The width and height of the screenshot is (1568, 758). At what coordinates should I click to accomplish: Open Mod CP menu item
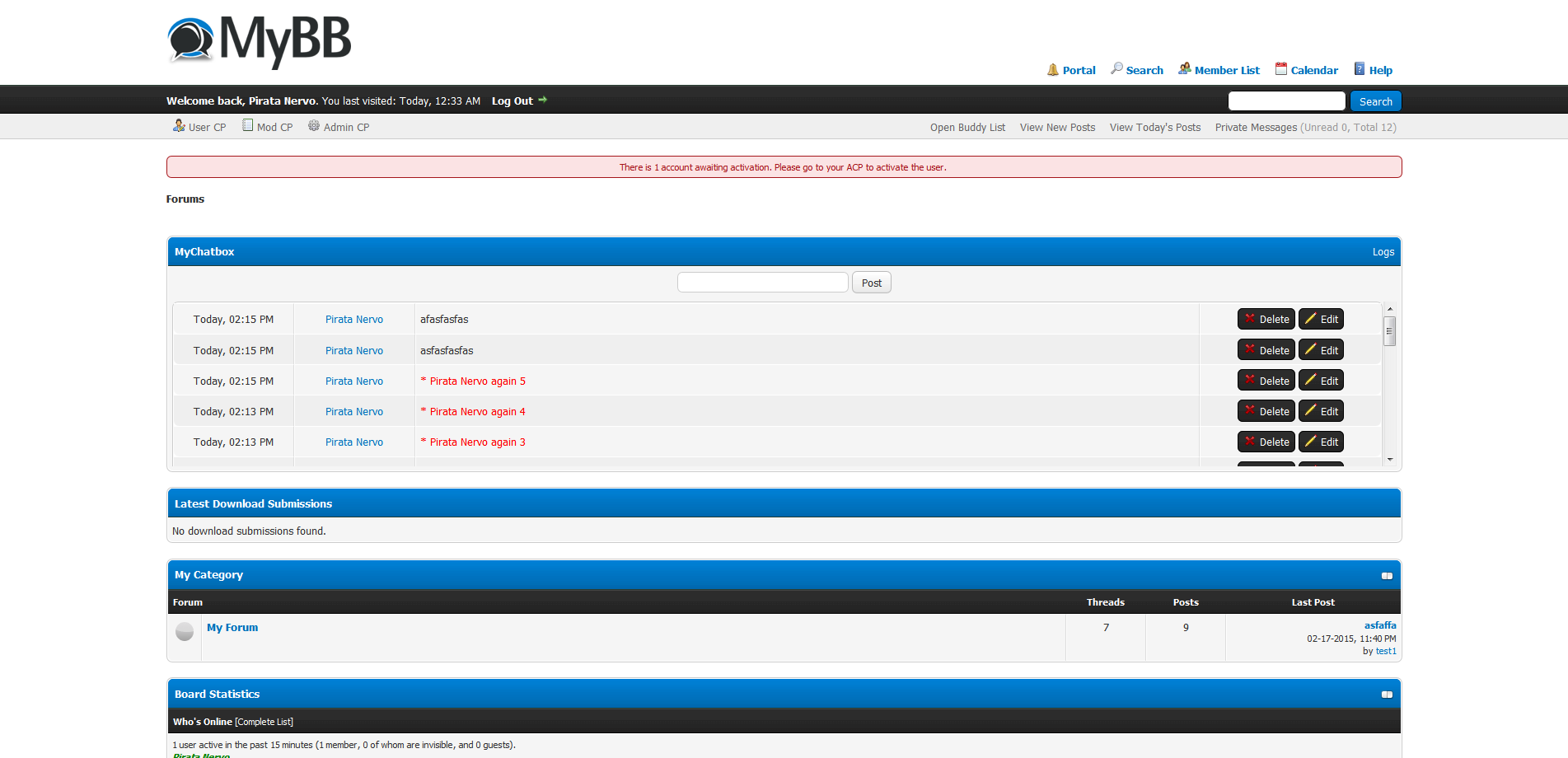tap(268, 127)
